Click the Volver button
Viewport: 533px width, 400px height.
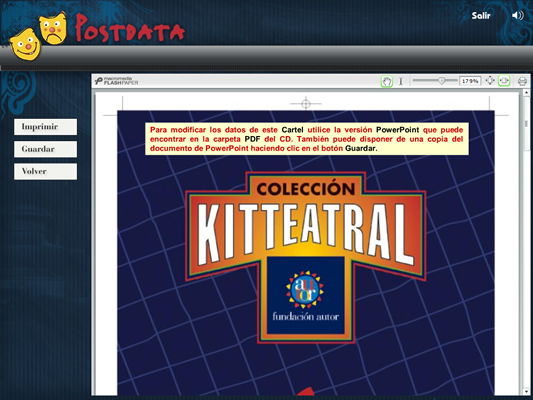[x=46, y=171]
